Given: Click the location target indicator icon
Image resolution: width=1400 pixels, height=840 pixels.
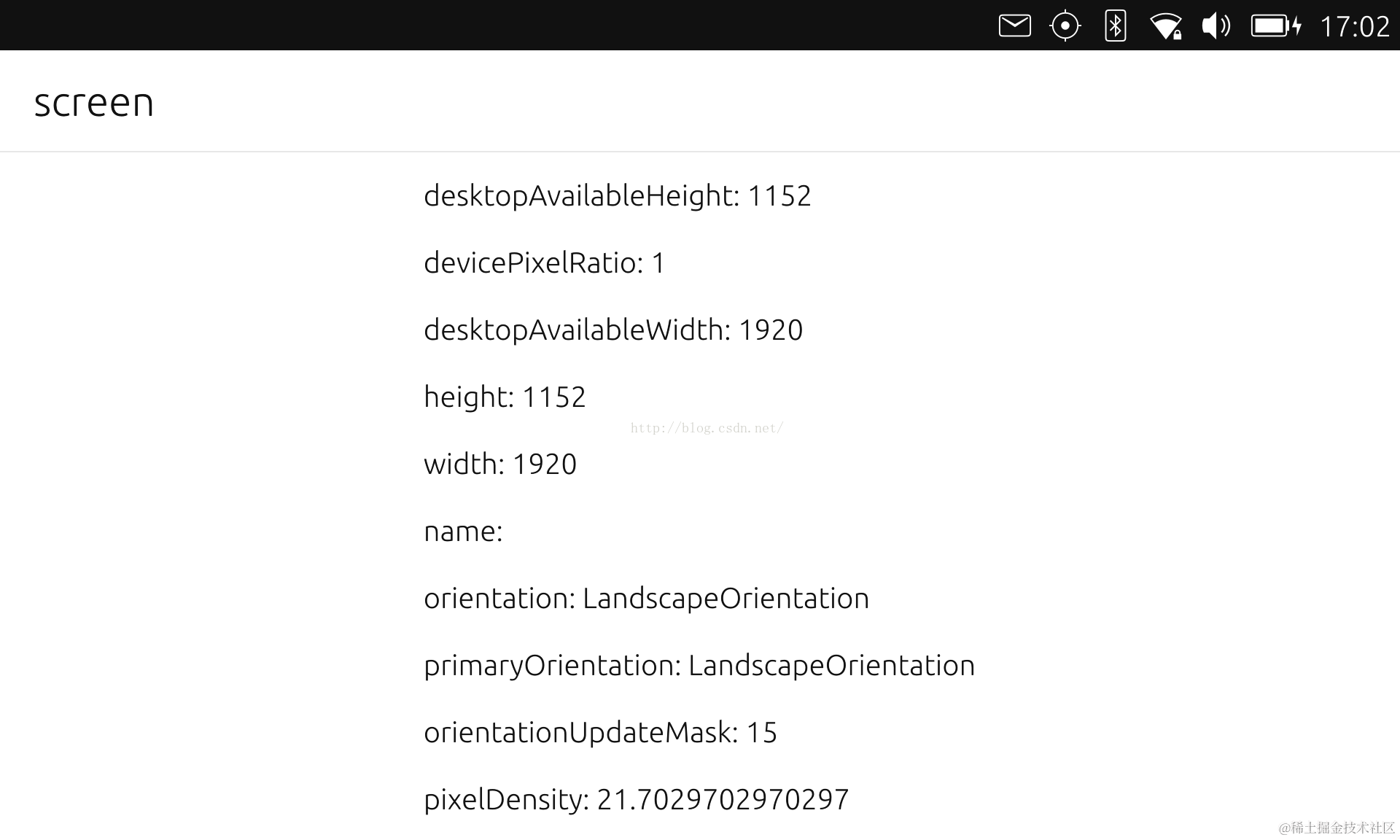Looking at the screenshot, I should coord(1065,26).
